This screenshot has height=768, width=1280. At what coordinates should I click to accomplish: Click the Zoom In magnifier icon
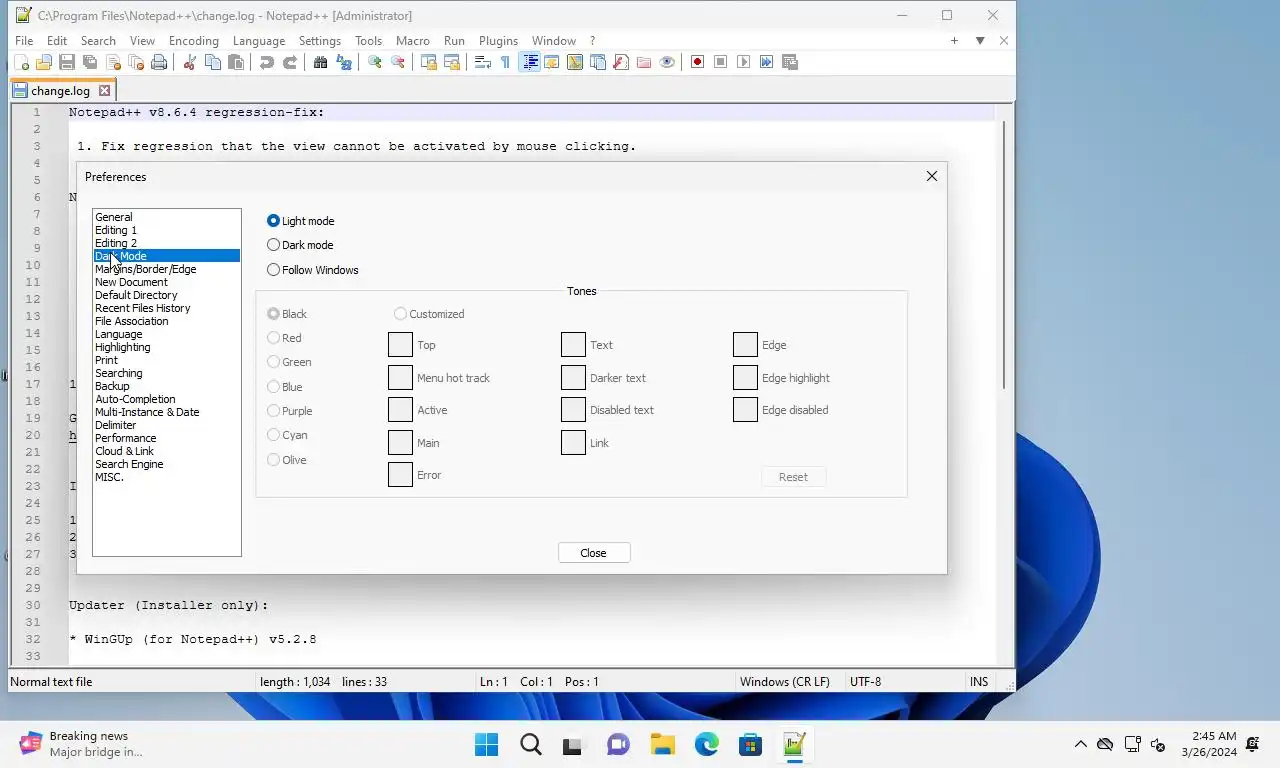tap(375, 62)
